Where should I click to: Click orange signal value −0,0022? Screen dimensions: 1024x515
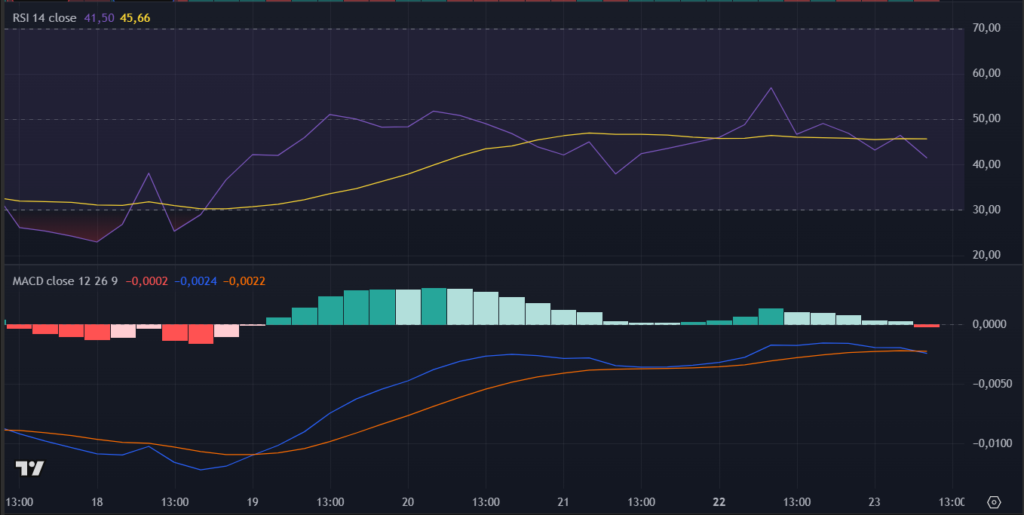coord(244,281)
